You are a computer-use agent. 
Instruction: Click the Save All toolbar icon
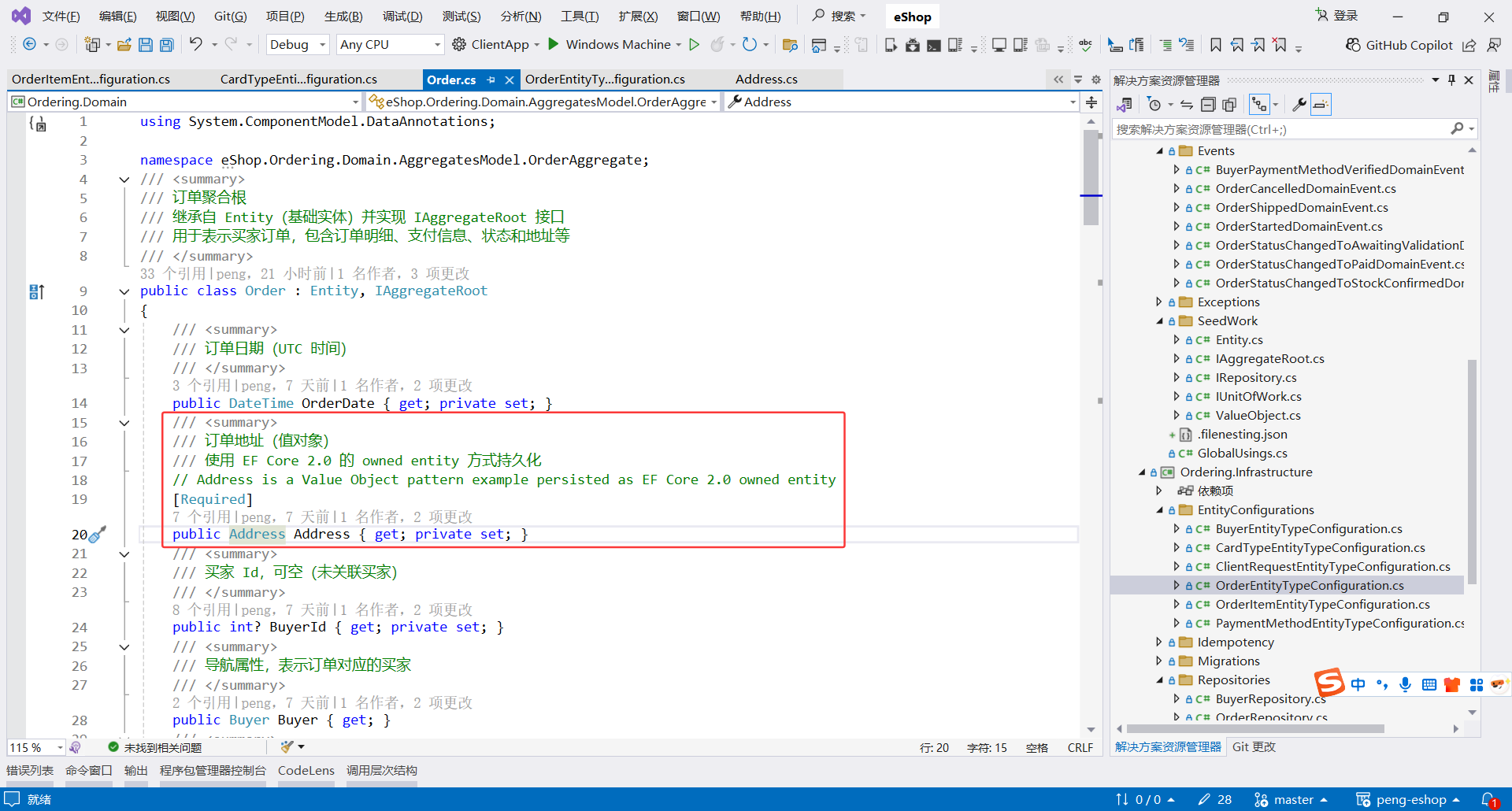167,45
